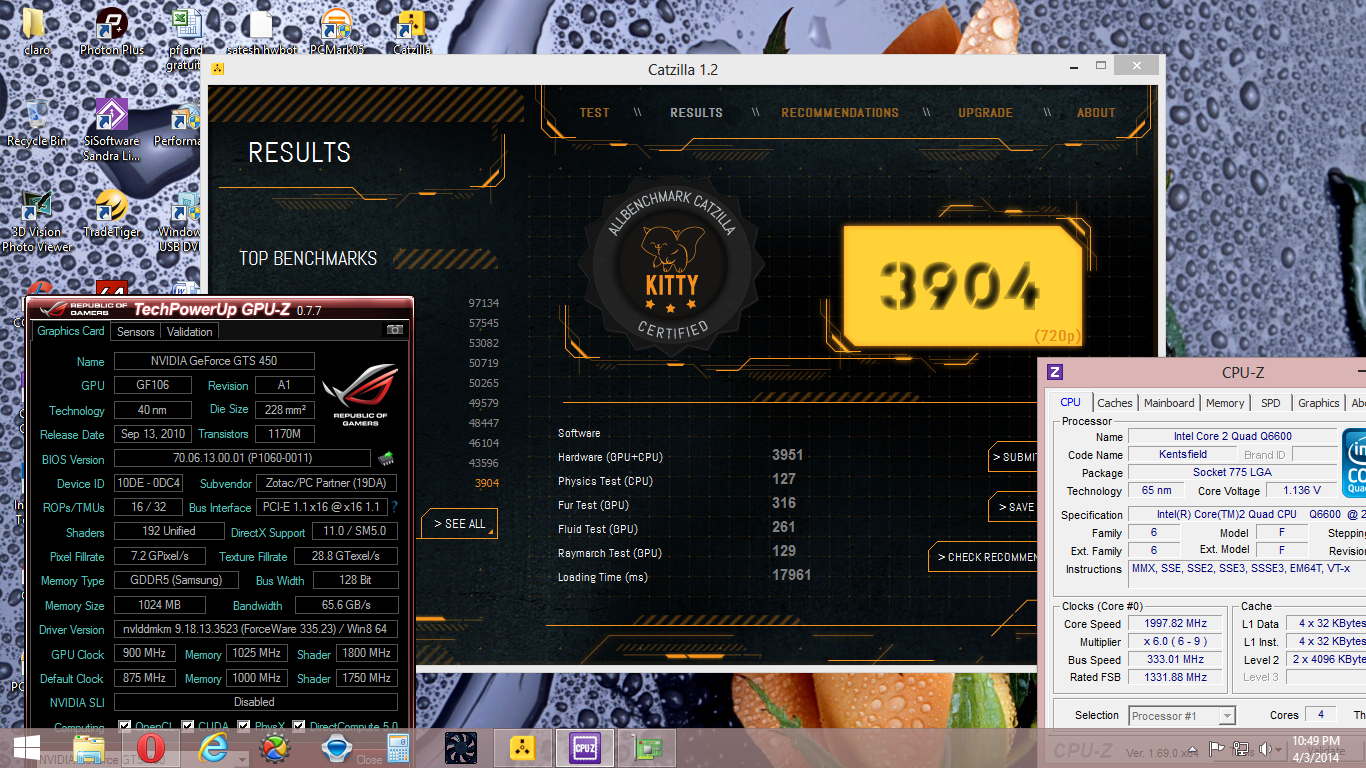Open the satesh hwbot file
Image resolution: width=1366 pixels, height=768 pixels.
261,31
